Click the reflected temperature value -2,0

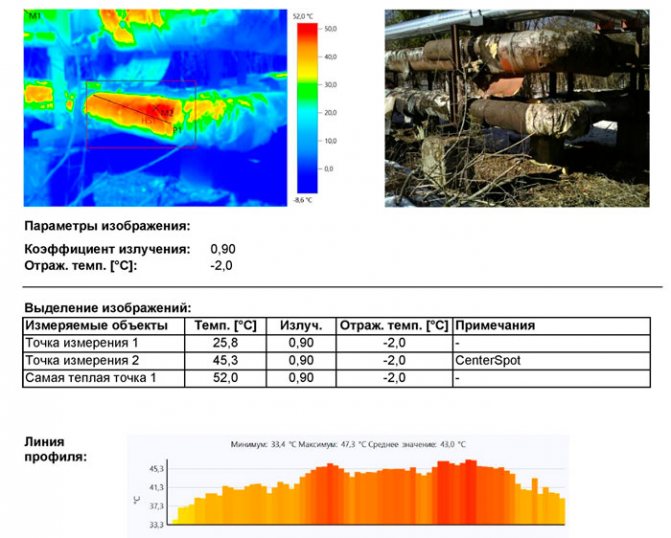pyautogui.click(x=220, y=265)
